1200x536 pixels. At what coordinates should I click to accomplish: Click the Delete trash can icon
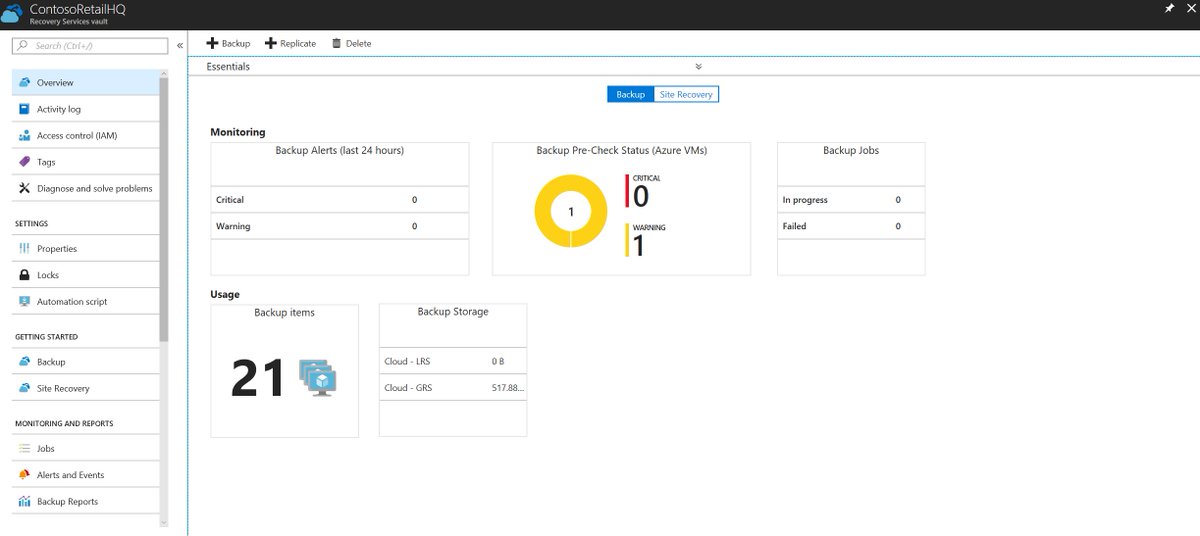click(x=336, y=43)
